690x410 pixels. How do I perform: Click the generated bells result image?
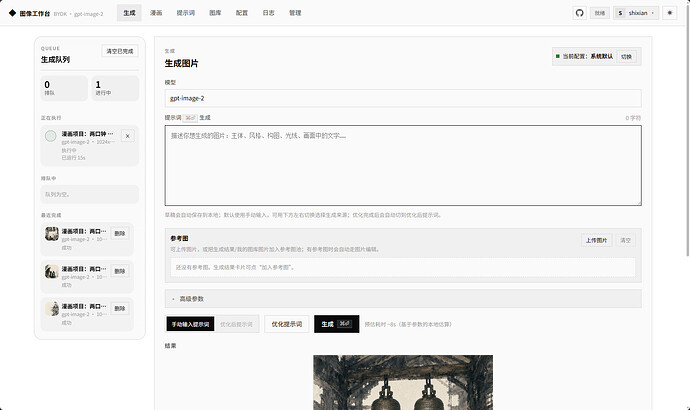[403, 382]
